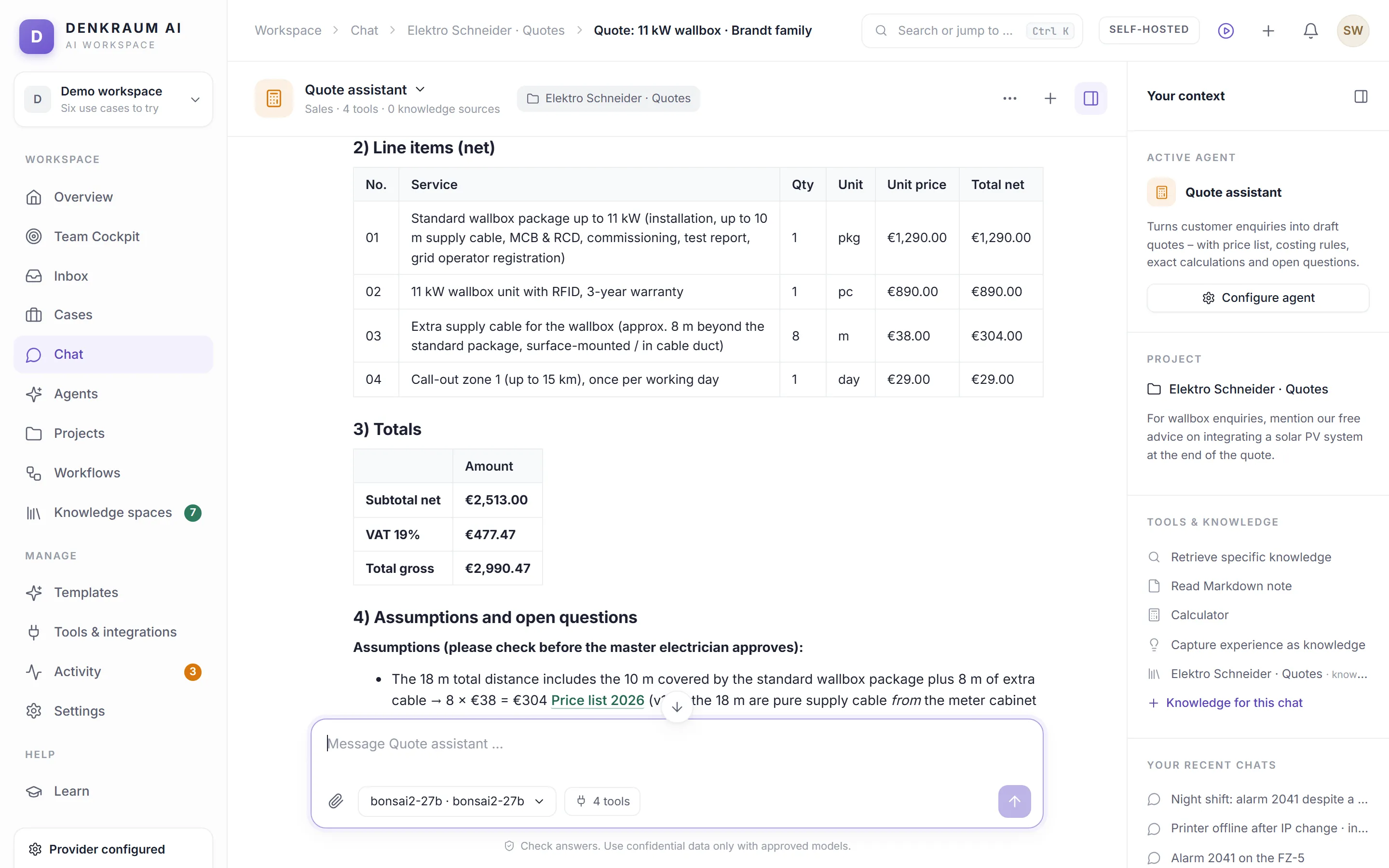Open the chat's three-dot more menu
The height and width of the screenshot is (868, 1389).
1009,98
